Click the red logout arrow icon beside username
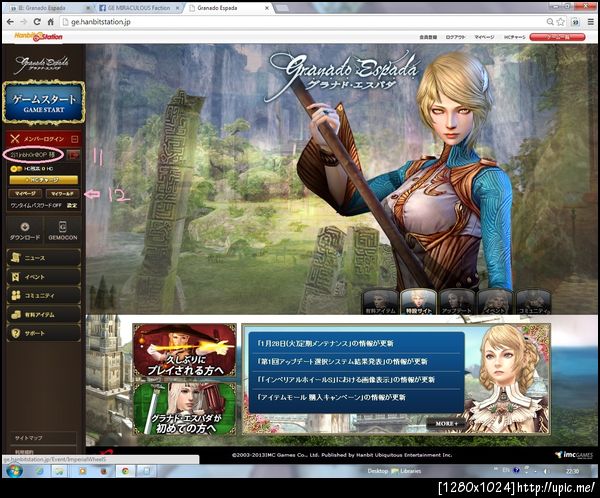The image size is (600, 498). [73, 155]
